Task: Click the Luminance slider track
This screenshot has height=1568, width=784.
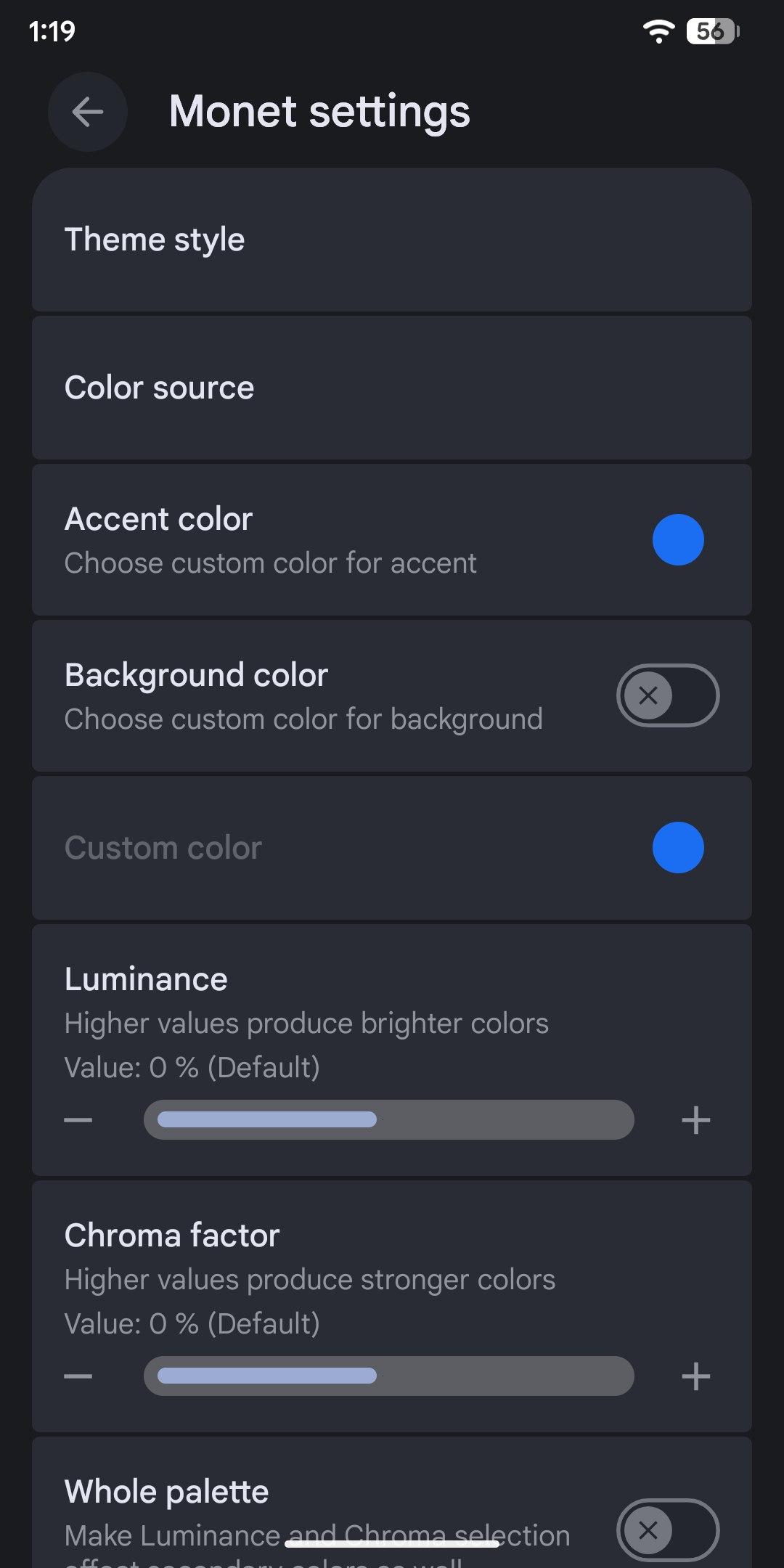Action: (388, 1120)
